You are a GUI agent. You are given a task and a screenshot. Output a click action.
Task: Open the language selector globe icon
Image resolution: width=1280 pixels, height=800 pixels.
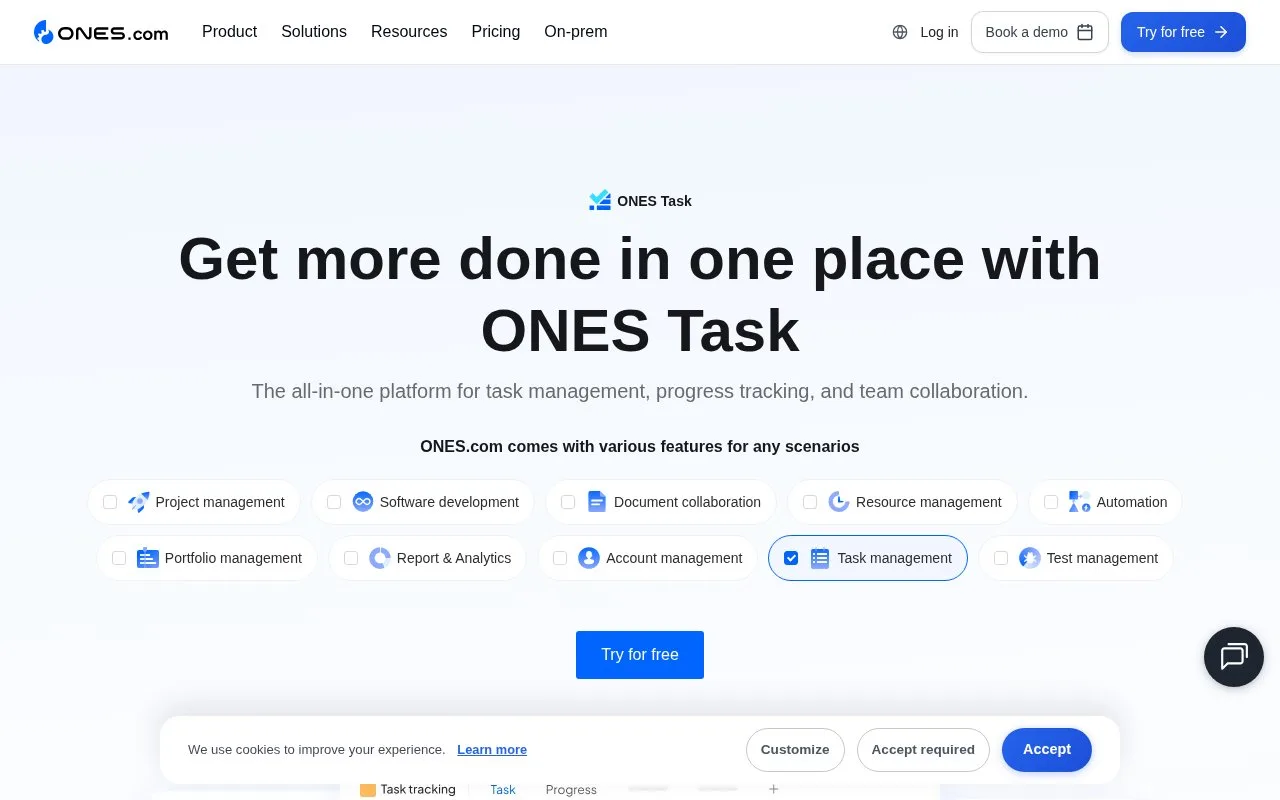900,32
